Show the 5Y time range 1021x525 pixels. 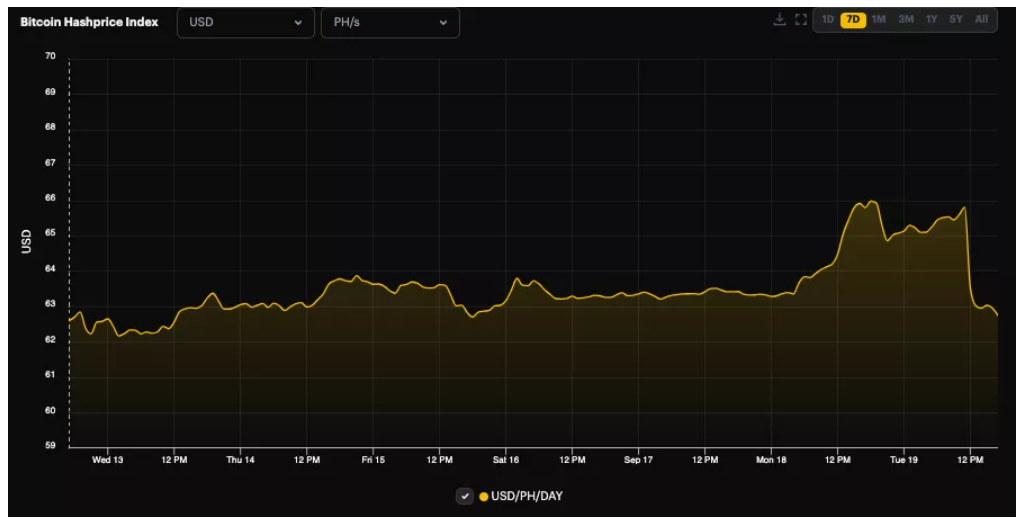tap(957, 20)
